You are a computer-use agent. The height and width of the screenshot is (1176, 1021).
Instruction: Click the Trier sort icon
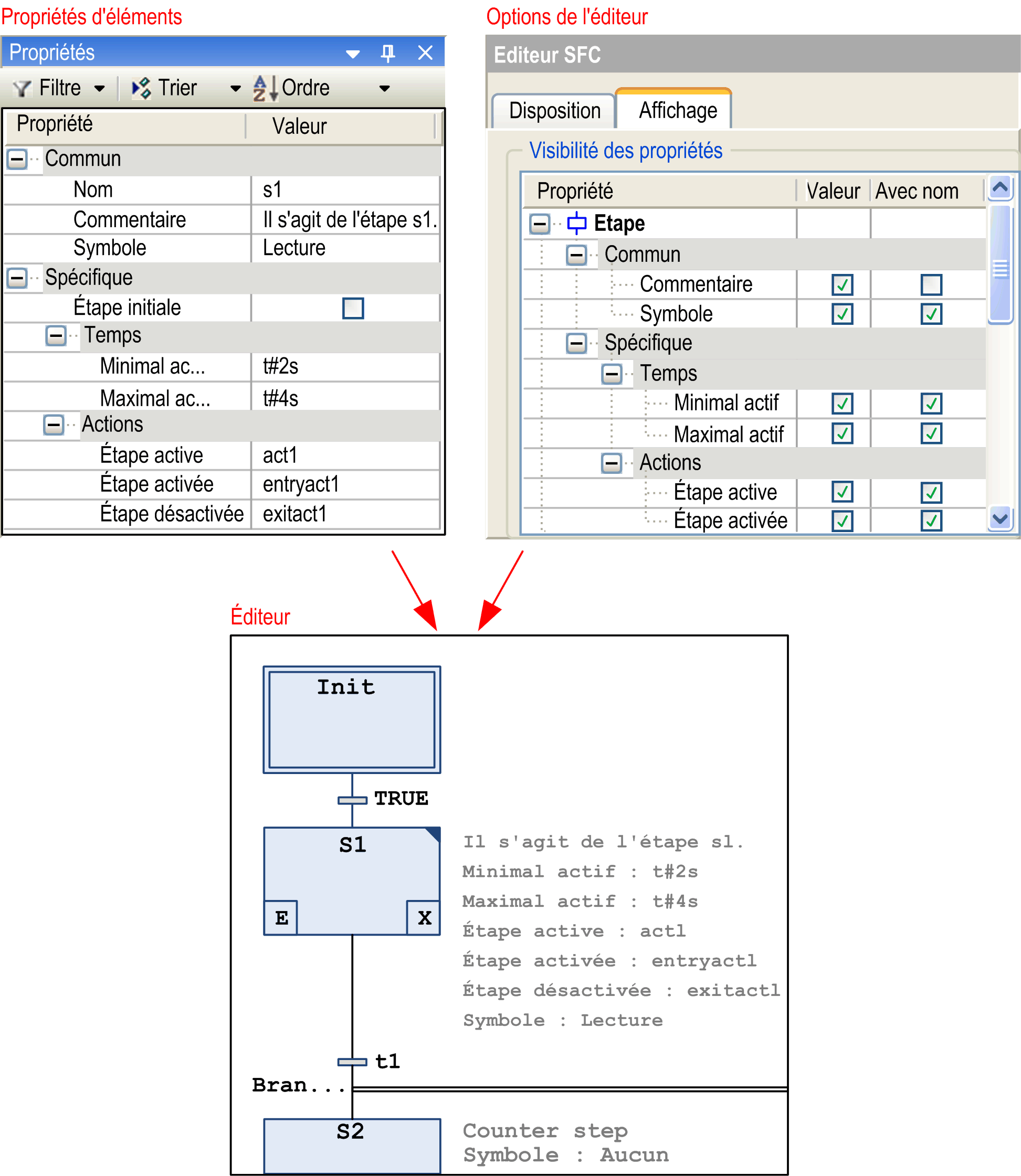(141, 88)
